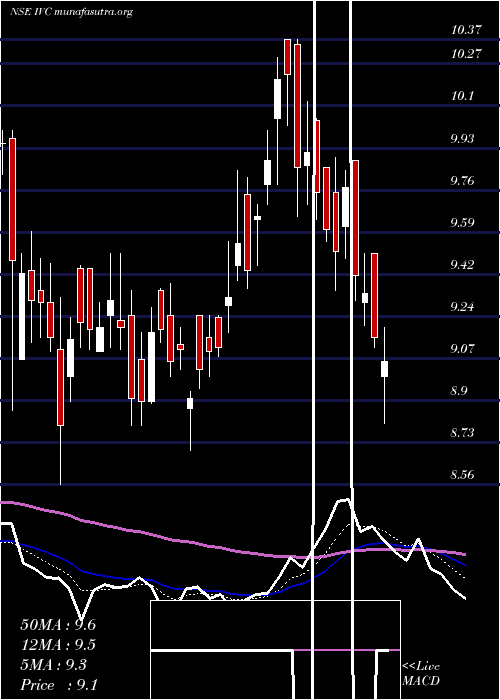Click the 8.56 price axis label

click(462, 475)
